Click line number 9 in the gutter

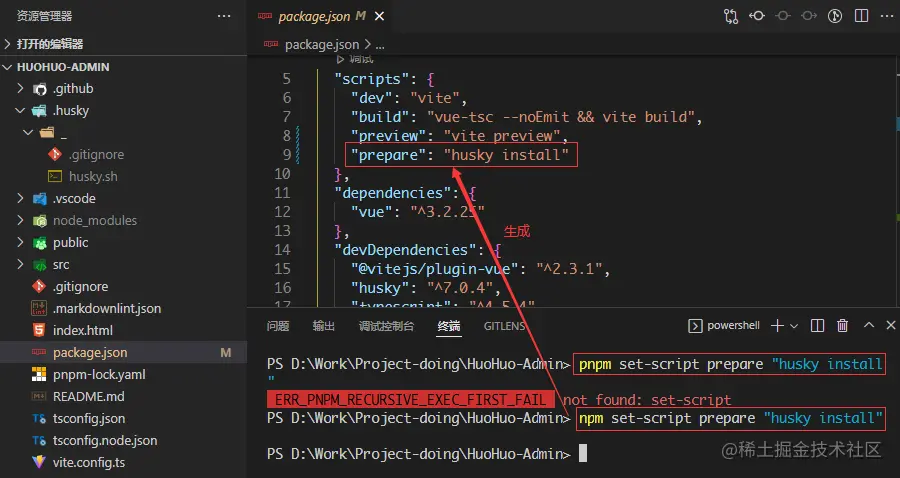287,155
